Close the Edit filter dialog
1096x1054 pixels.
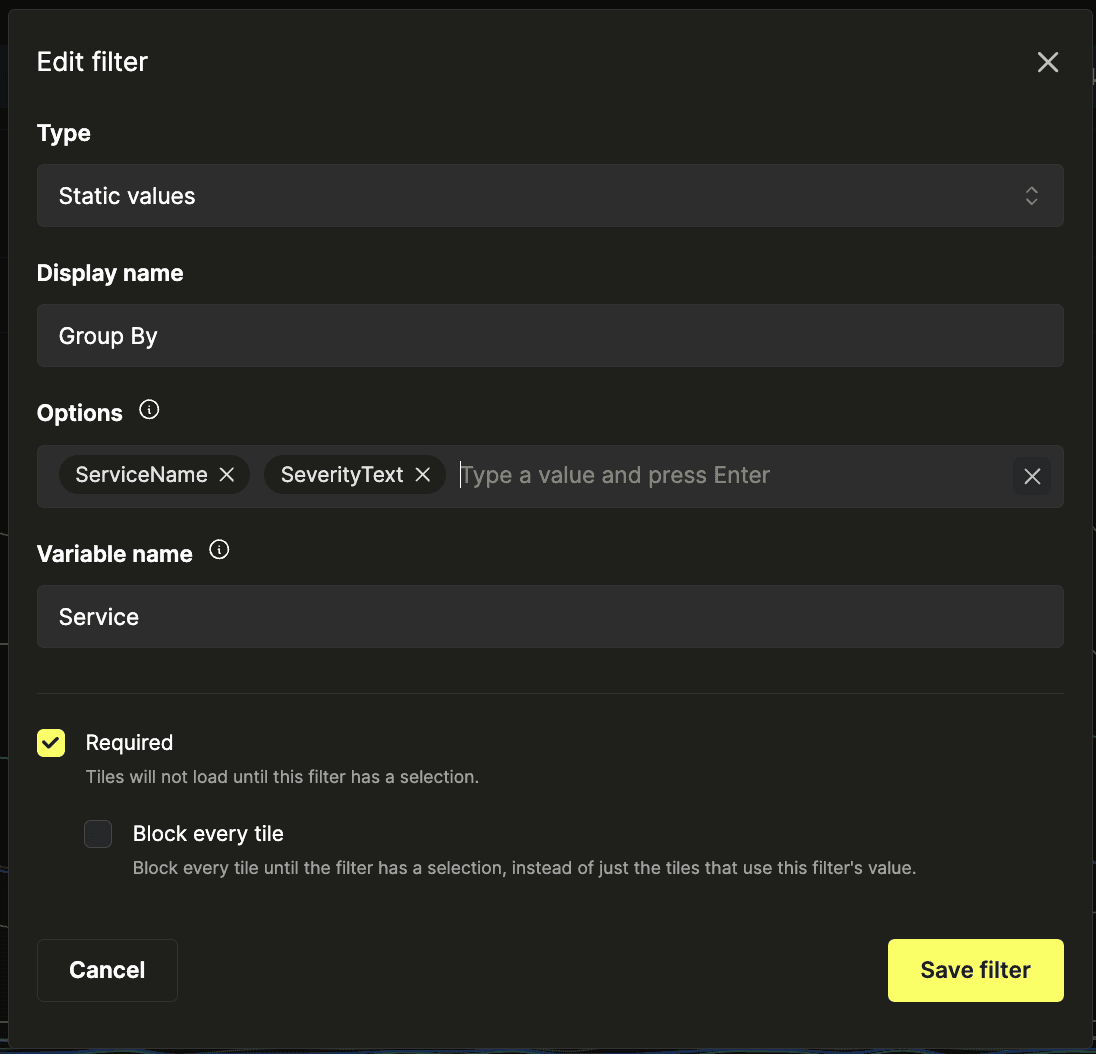[1047, 62]
